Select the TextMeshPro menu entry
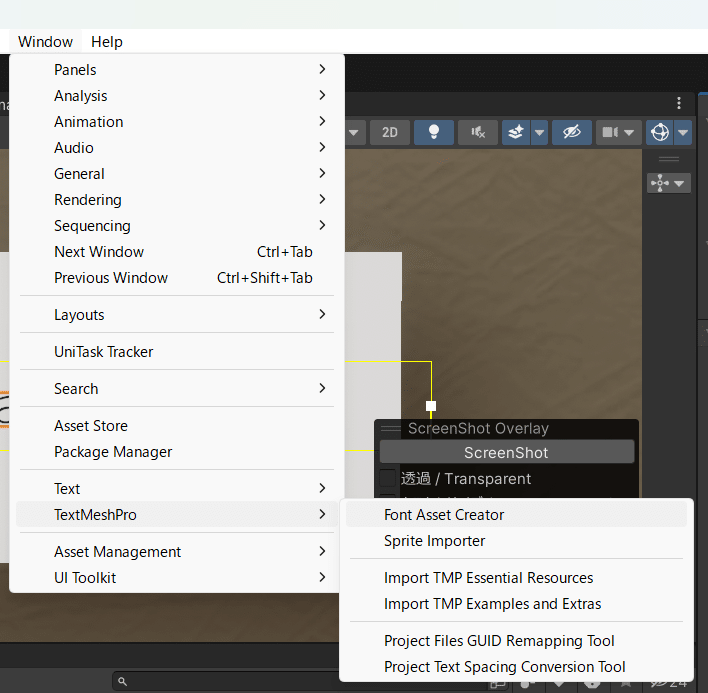 [x=177, y=515]
